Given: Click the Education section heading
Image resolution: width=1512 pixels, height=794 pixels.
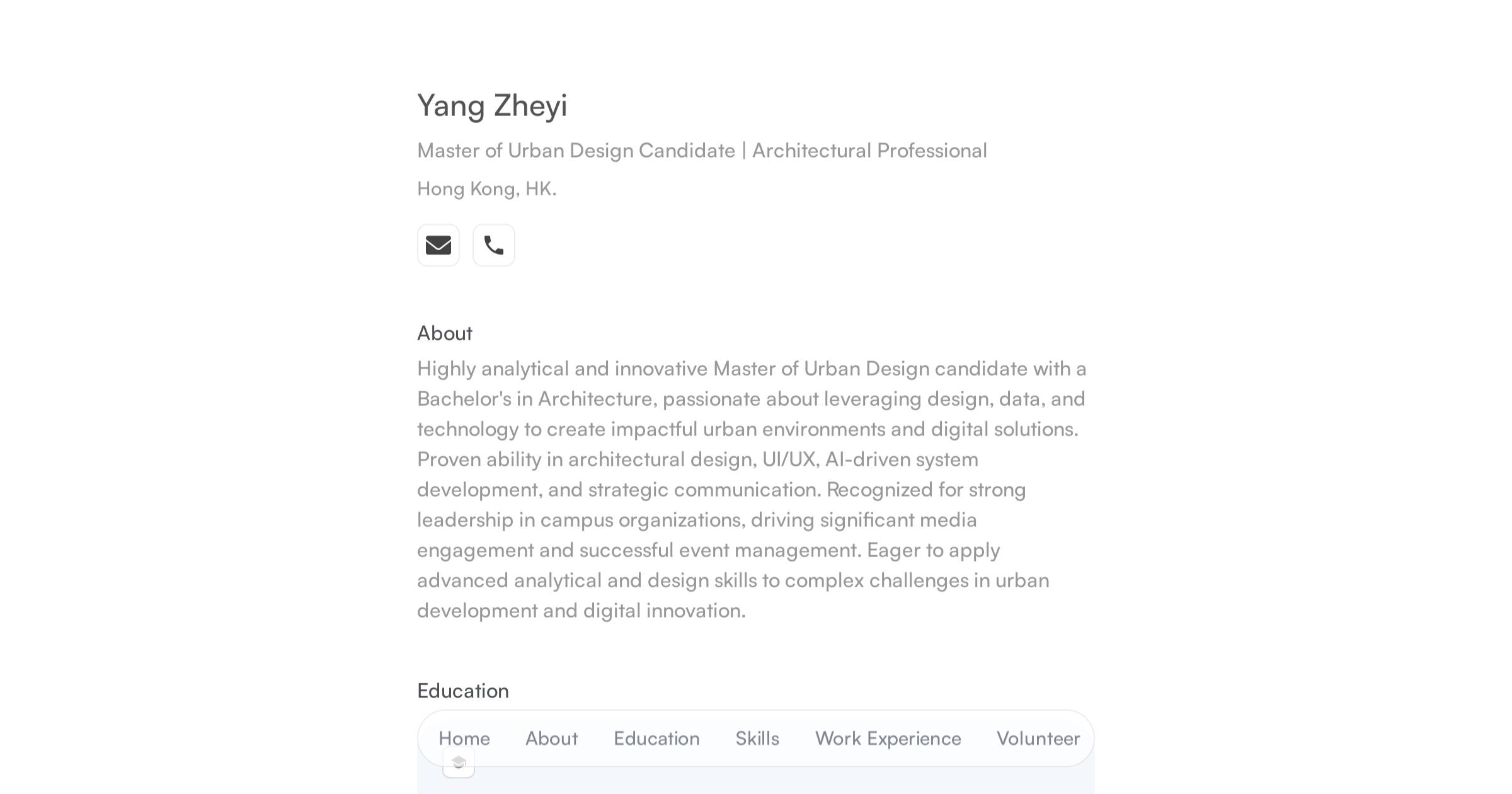Looking at the screenshot, I should 463,691.
